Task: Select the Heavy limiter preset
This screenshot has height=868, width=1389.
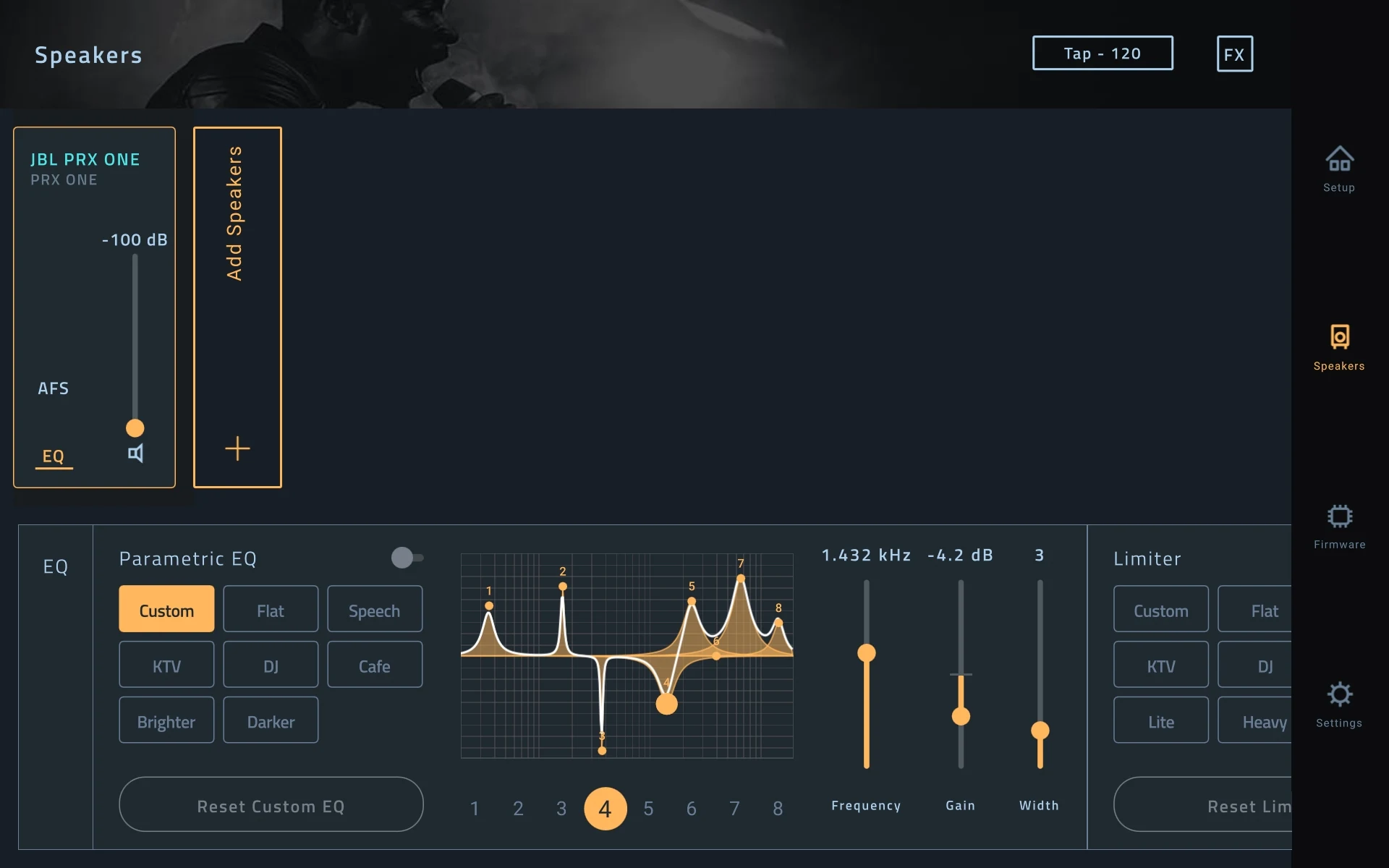Action: (1264, 720)
